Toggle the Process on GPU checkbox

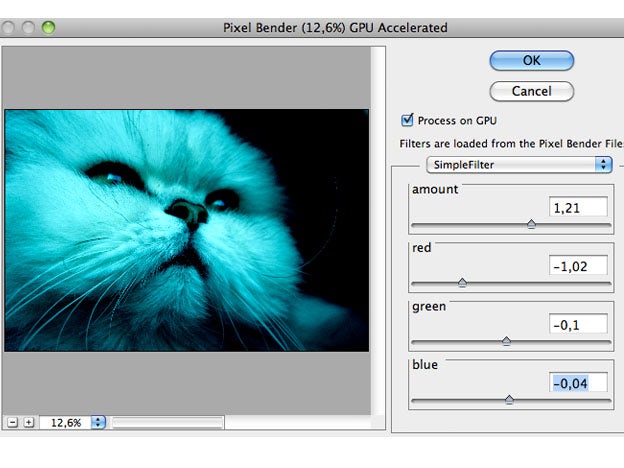(x=407, y=120)
